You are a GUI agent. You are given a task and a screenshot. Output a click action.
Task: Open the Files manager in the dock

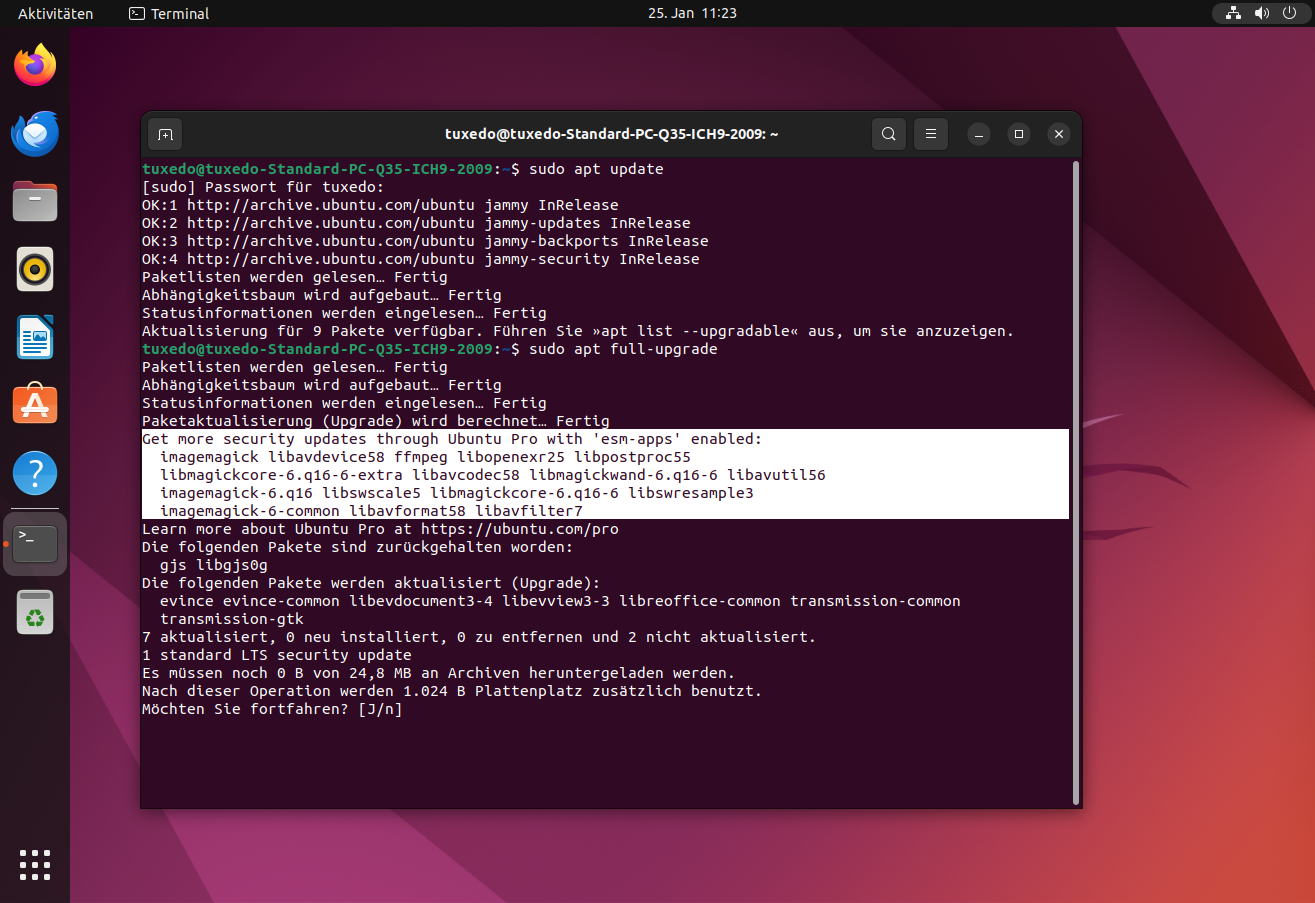click(35, 201)
